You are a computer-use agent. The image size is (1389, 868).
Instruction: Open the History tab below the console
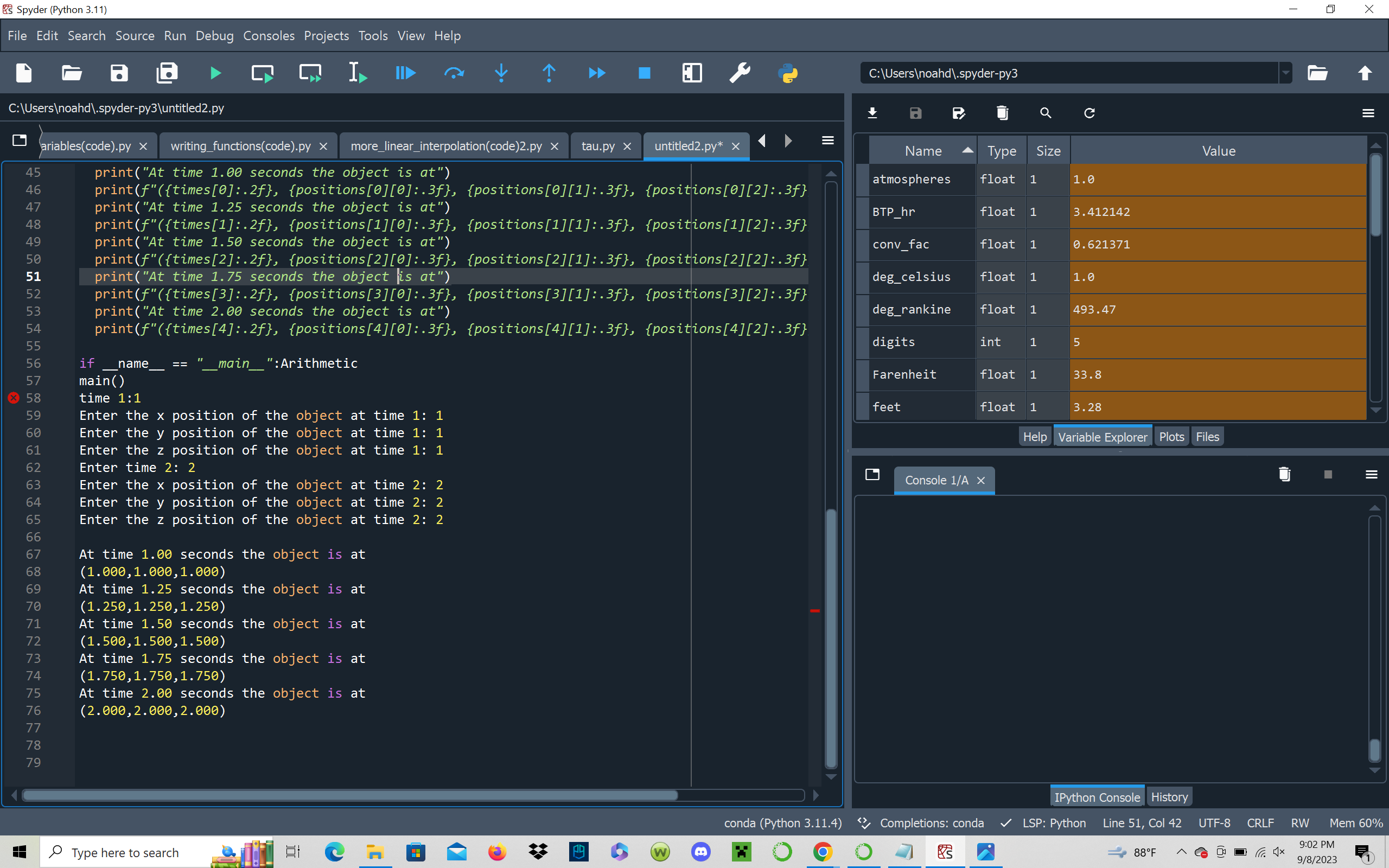[x=1169, y=797]
